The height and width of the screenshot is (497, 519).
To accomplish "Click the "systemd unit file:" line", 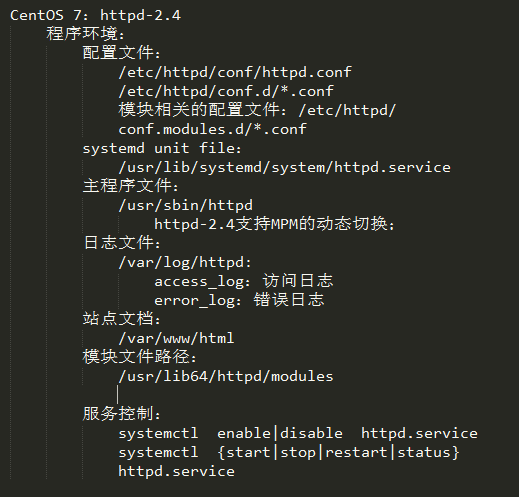I will click(162, 148).
